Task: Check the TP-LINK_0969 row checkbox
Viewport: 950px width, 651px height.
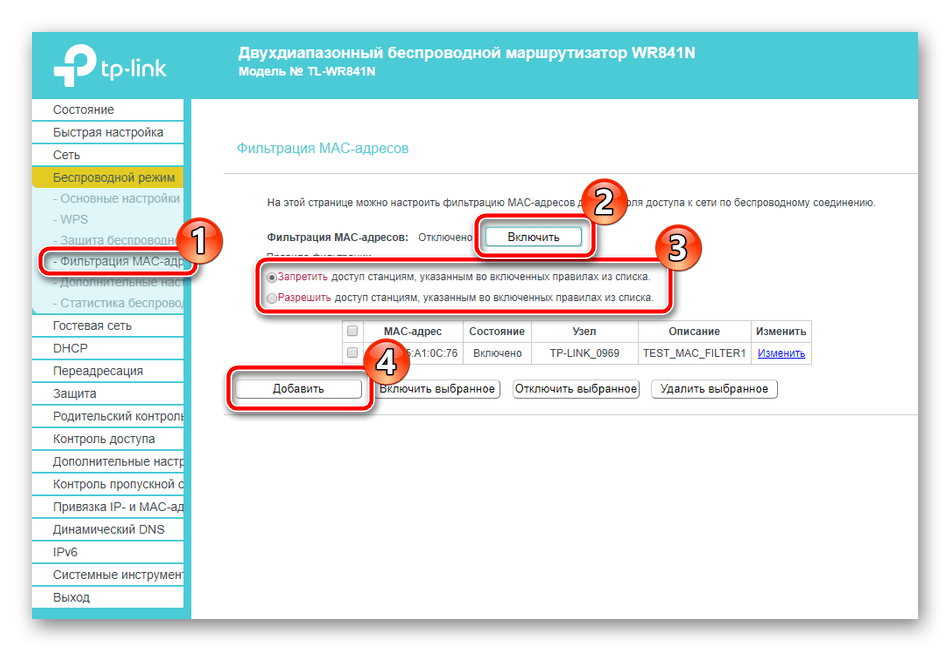Action: click(351, 353)
